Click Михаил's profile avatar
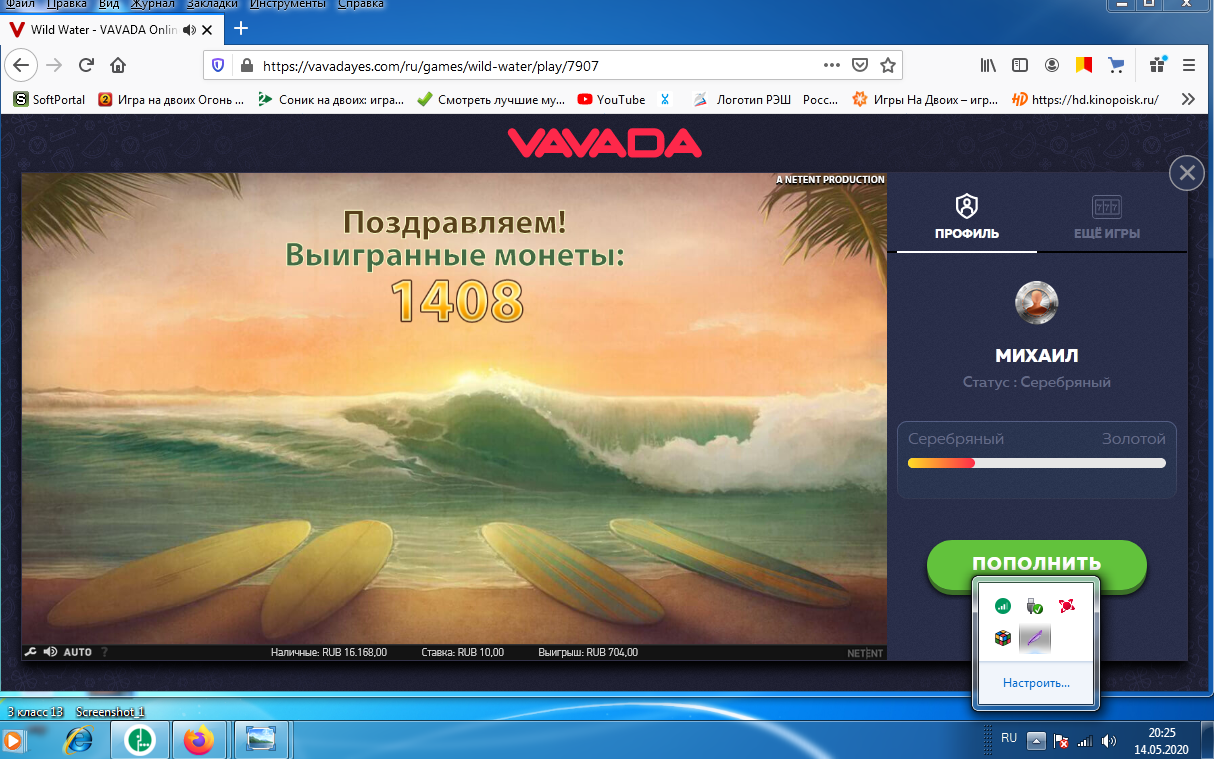Screen dimensions: 1214x759 [x=1036, y=301]
